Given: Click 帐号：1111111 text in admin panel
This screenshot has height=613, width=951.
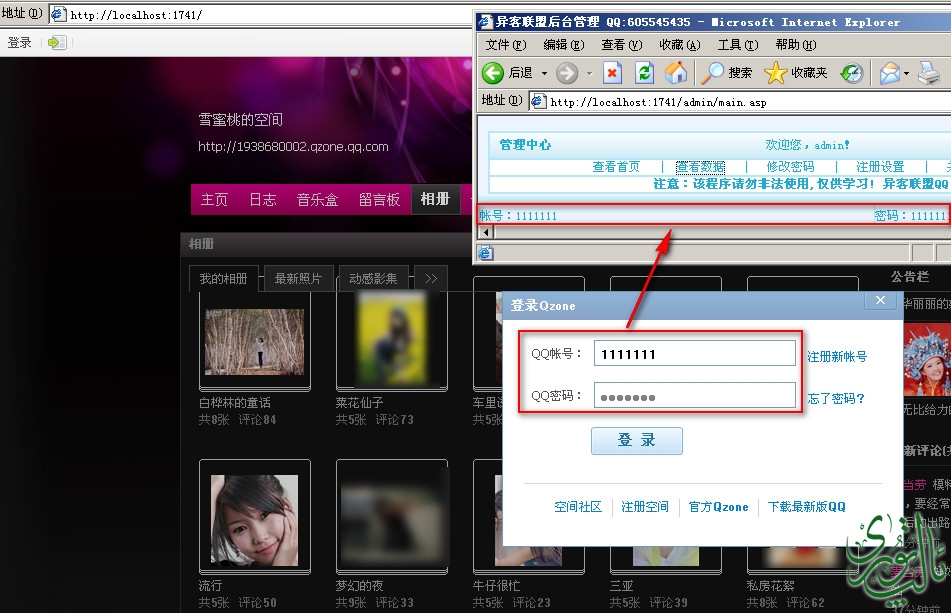Looking at the screenshot, I should point(518,215).
